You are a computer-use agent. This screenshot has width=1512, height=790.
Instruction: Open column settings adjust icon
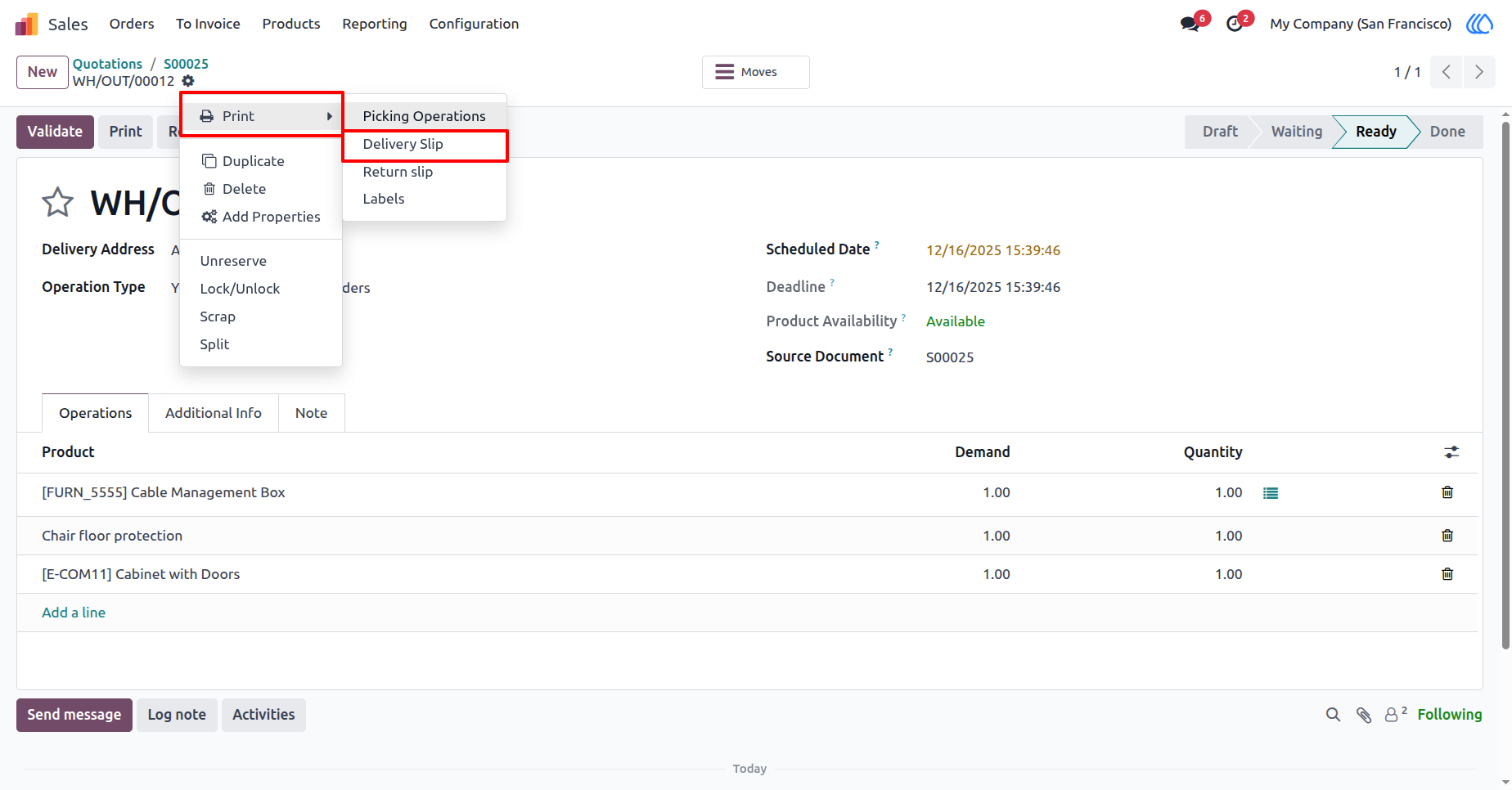(1451, 452)
